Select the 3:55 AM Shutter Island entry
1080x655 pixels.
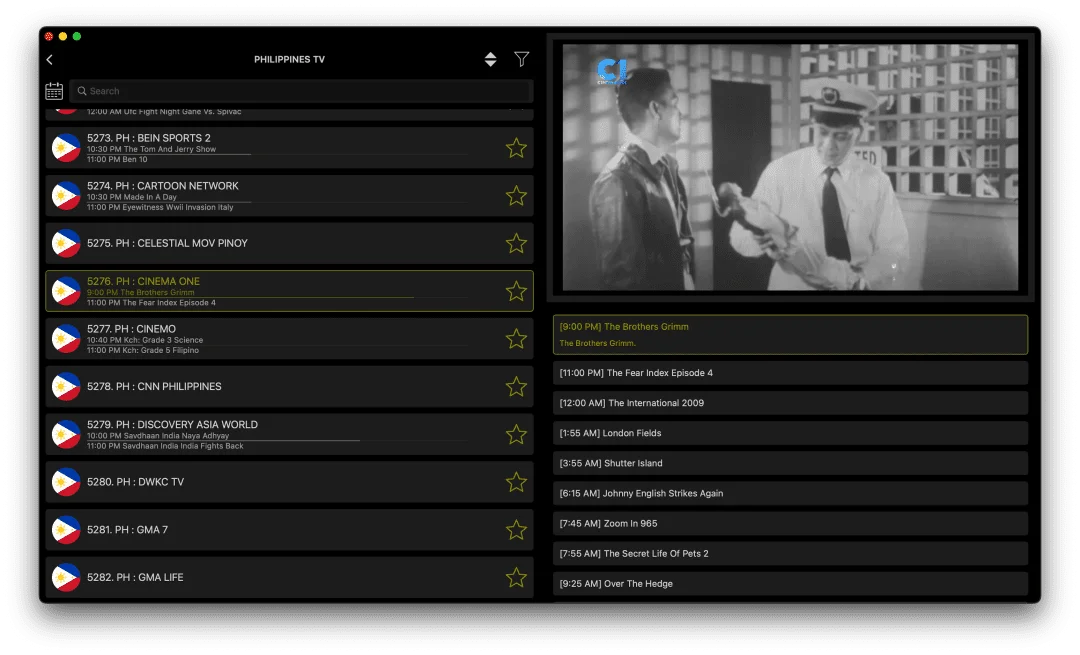tap(790, 464)
